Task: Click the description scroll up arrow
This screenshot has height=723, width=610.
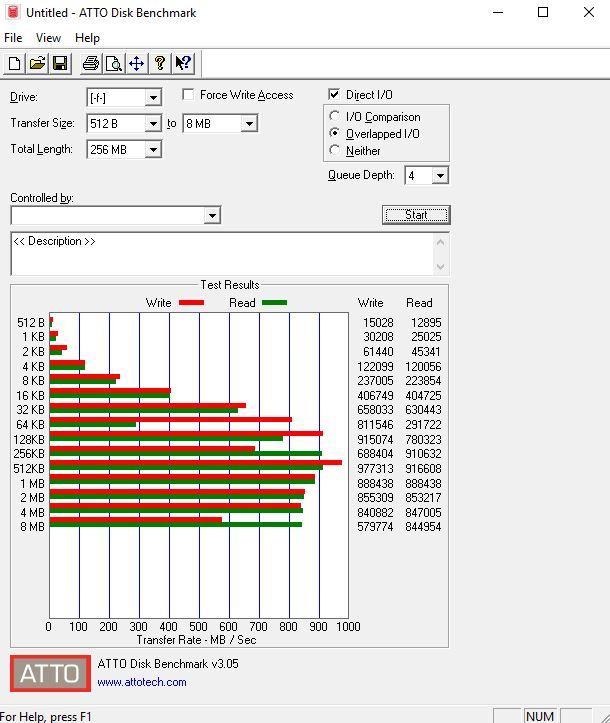Action: [440, 242]
